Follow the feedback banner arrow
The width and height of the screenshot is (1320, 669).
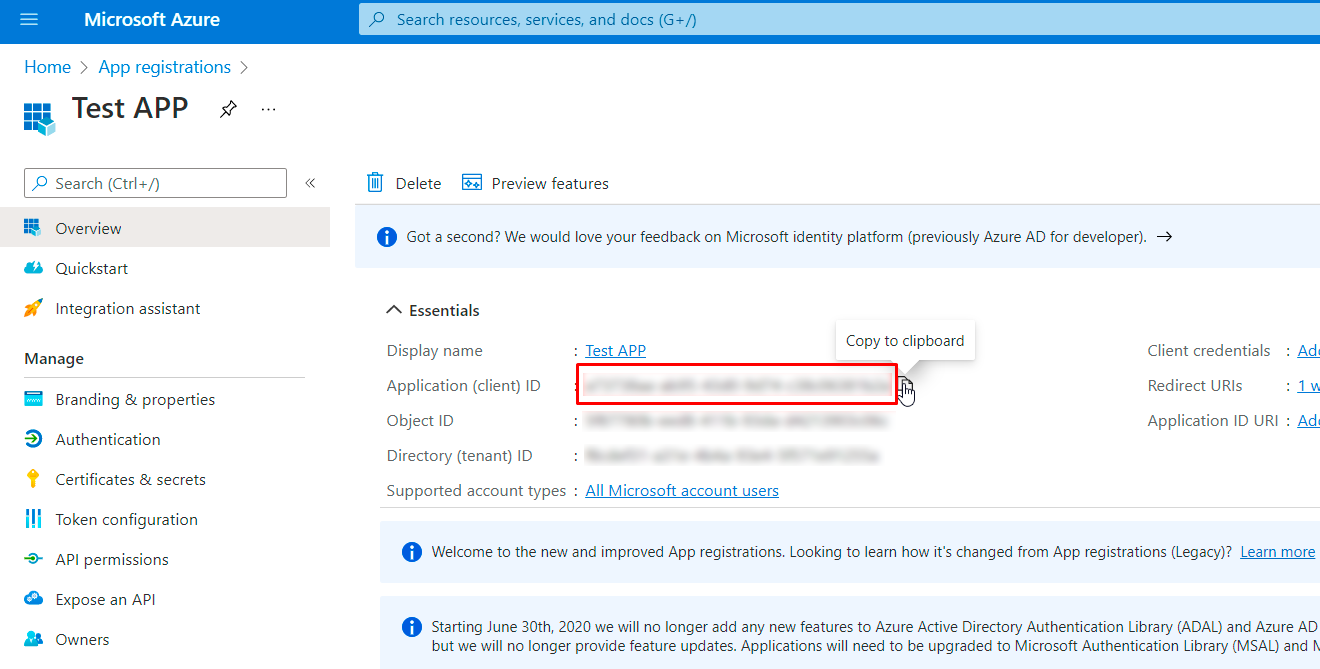click(1164, 237)
